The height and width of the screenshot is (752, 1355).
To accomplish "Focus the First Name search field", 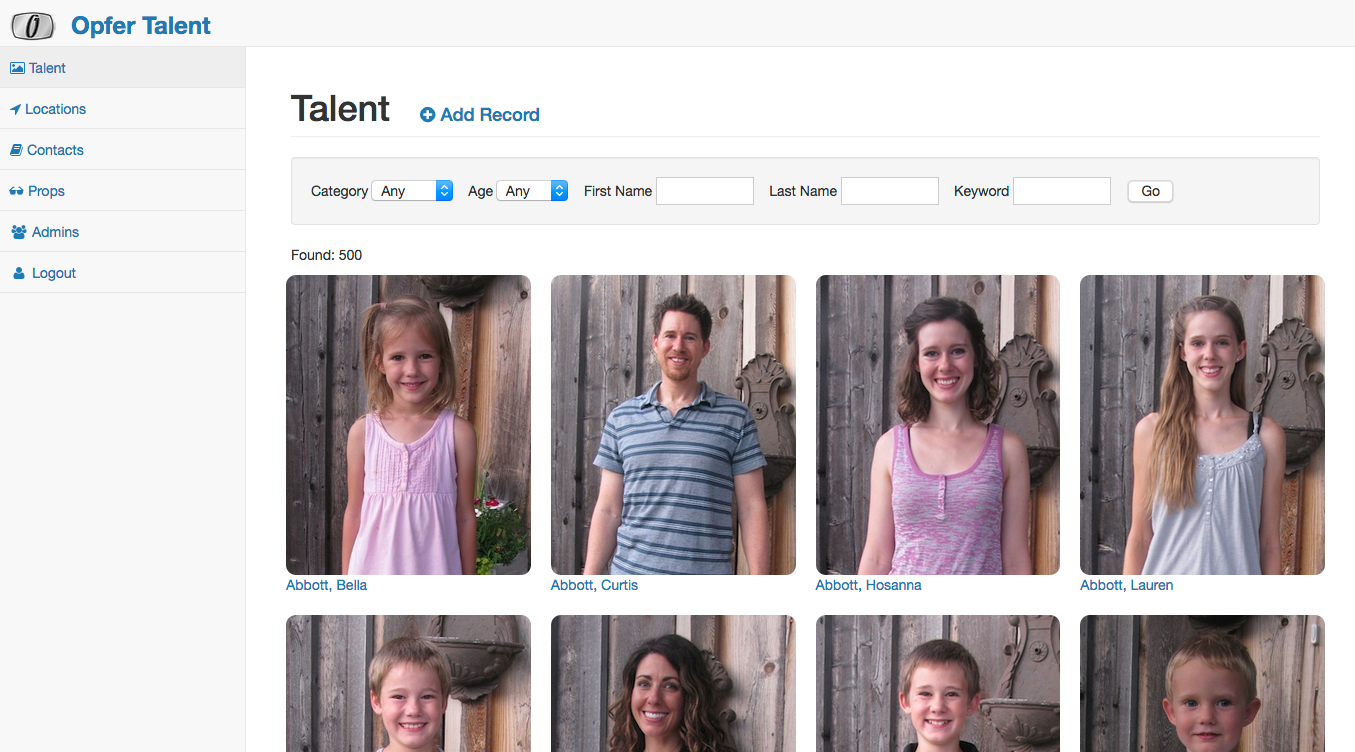I will [705, 191].
